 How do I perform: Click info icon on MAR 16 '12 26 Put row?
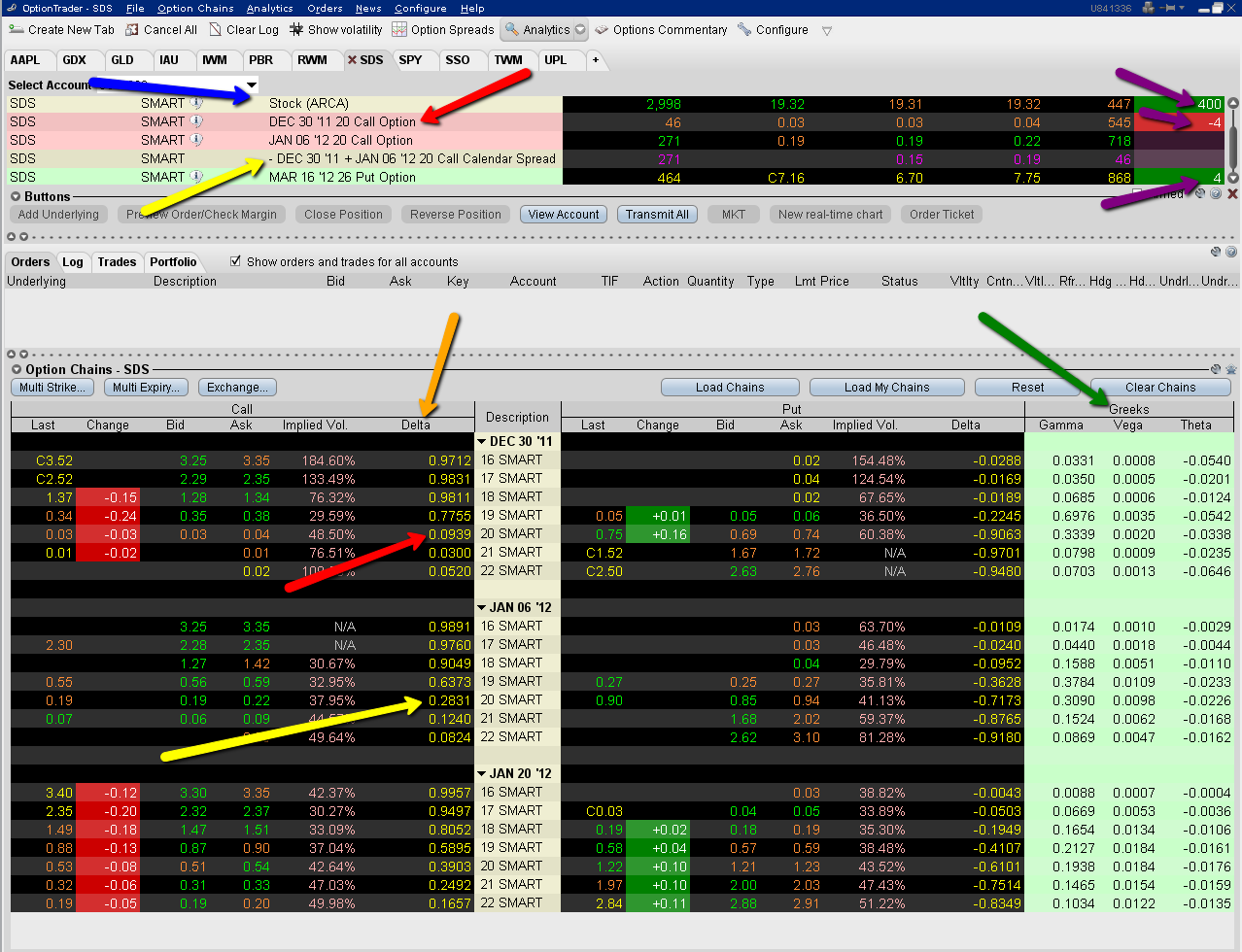196,177
